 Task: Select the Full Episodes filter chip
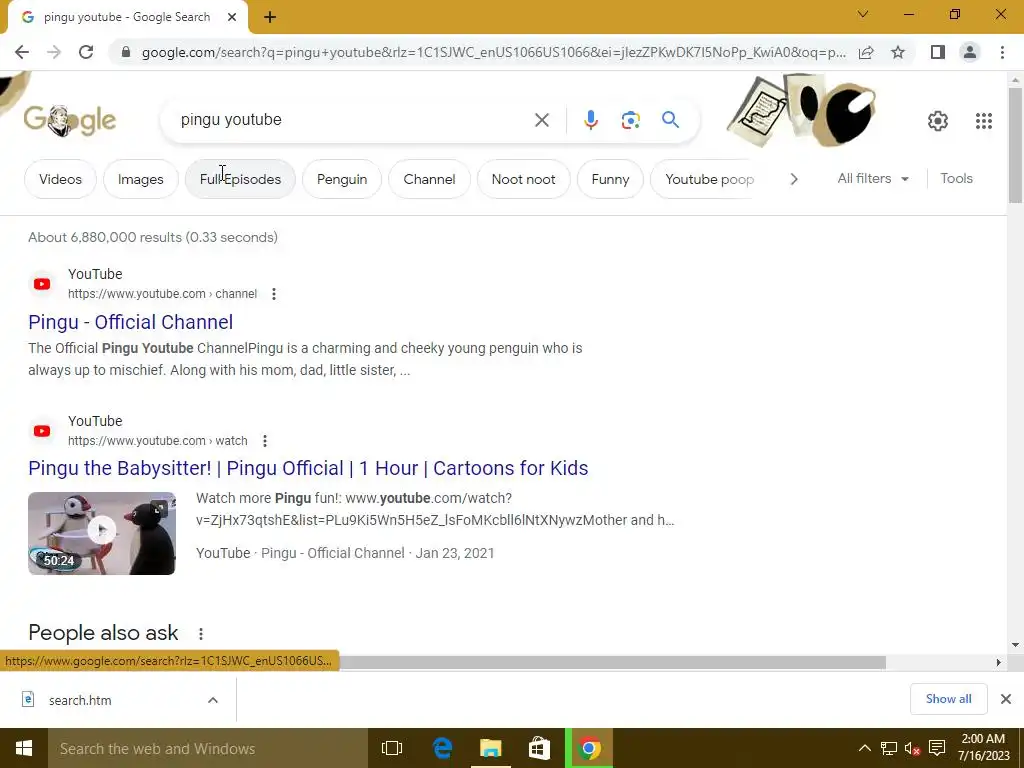click(240, 179)
